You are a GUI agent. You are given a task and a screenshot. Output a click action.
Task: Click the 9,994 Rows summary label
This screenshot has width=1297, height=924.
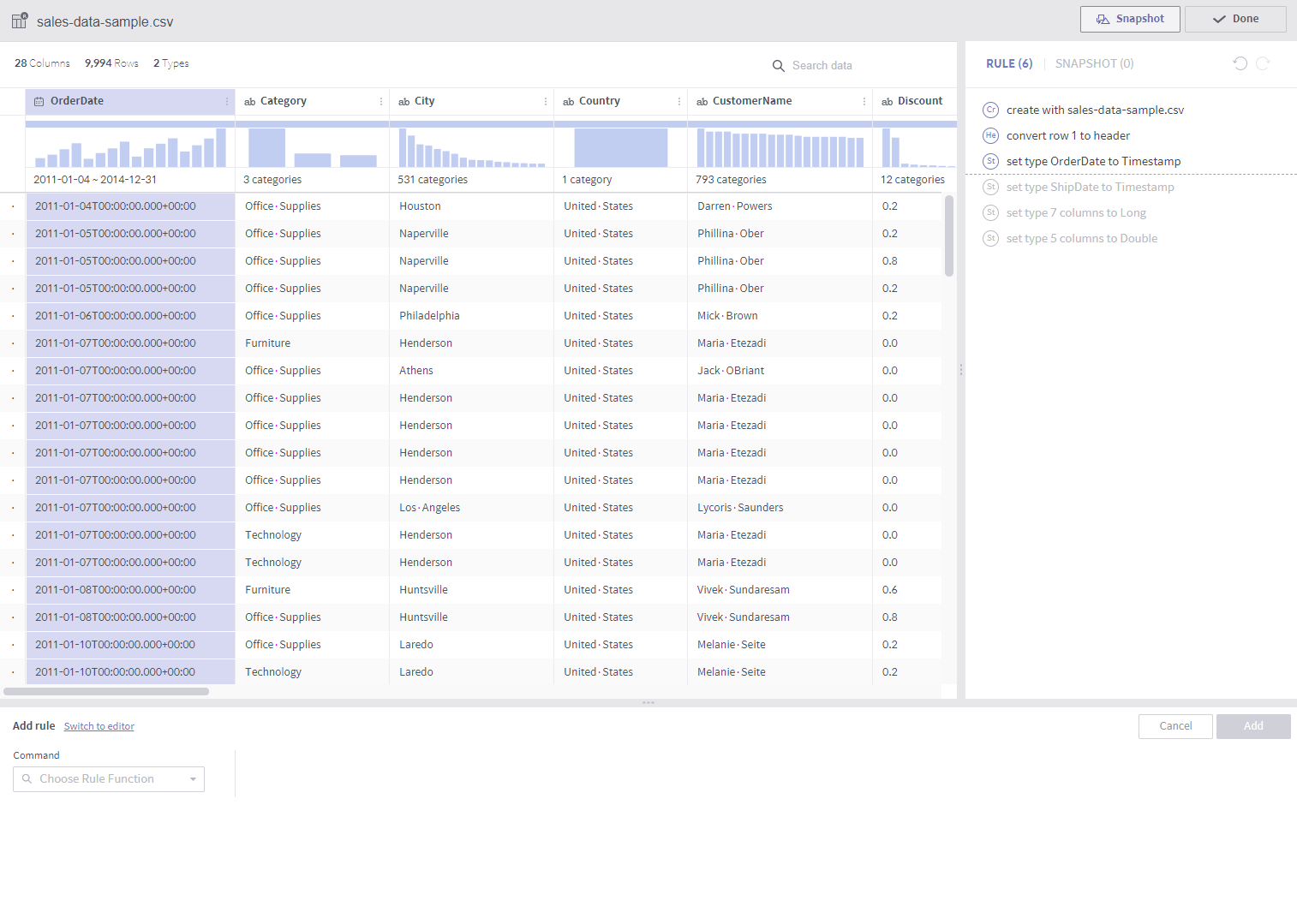pyautogui.click(x=111, y=63)
